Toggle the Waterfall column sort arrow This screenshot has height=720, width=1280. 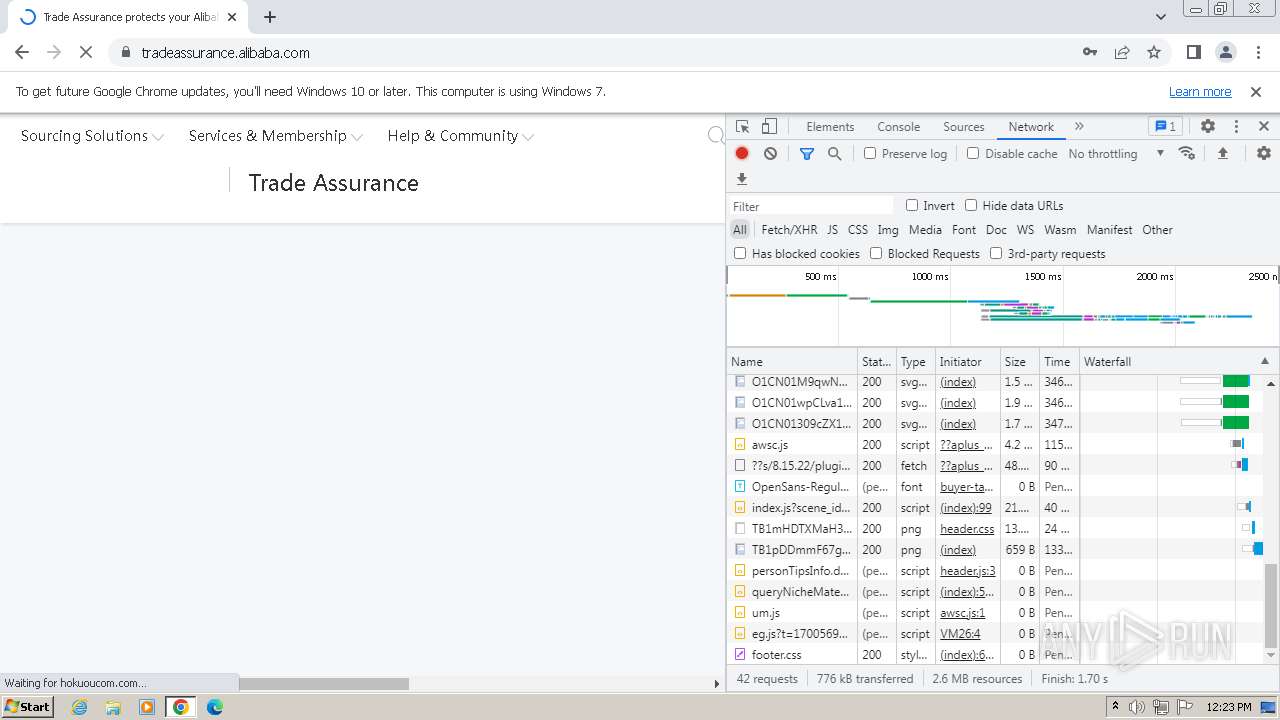click(x=1265, y=361)
